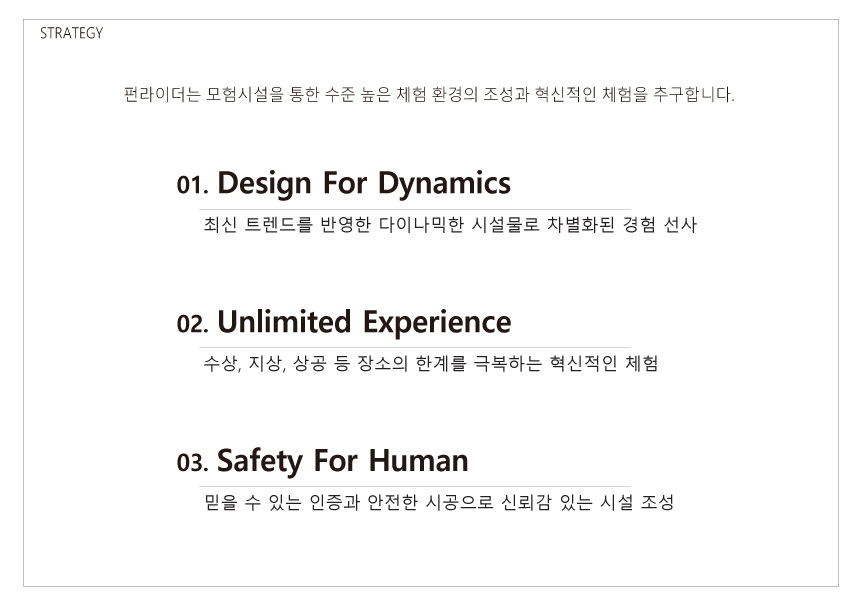Open the Safety For Human heading
Screen dimensions: 860x608
343,461
